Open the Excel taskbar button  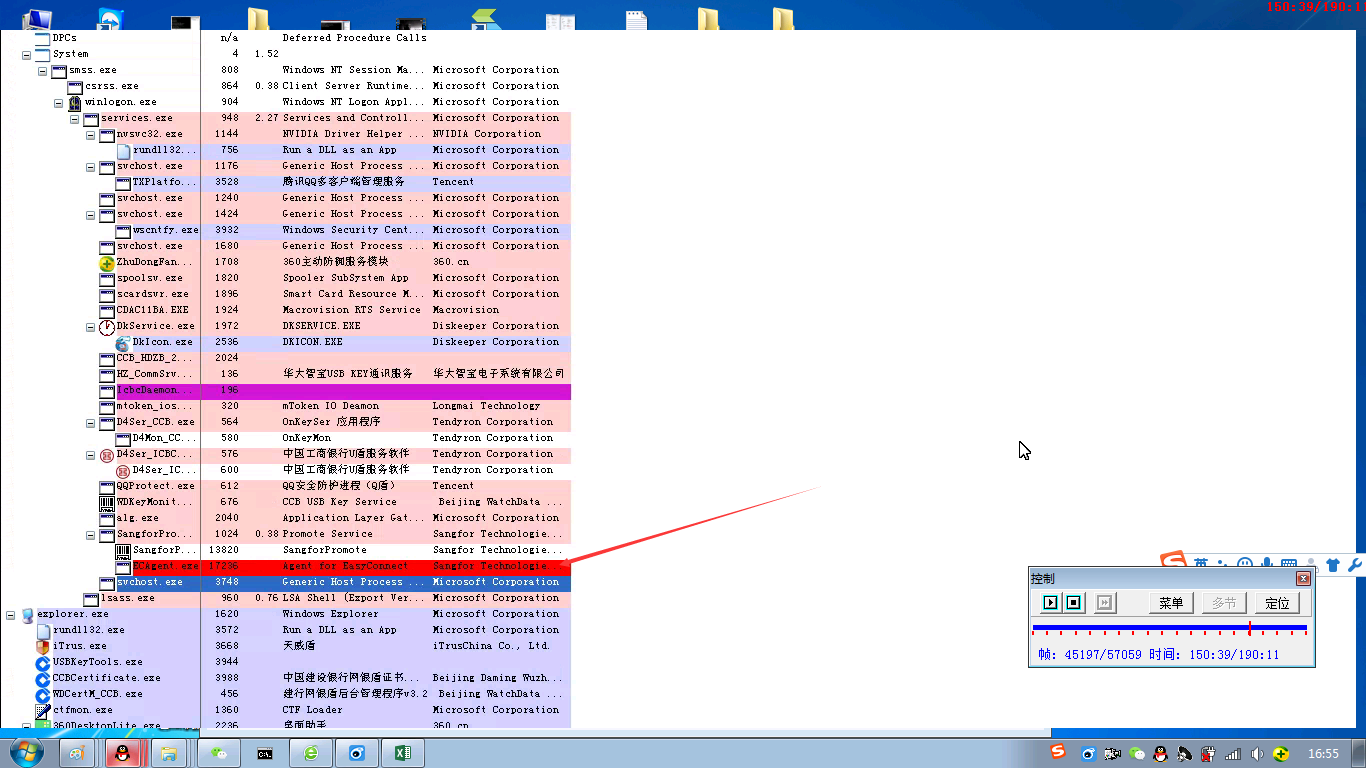click(403, 753)
